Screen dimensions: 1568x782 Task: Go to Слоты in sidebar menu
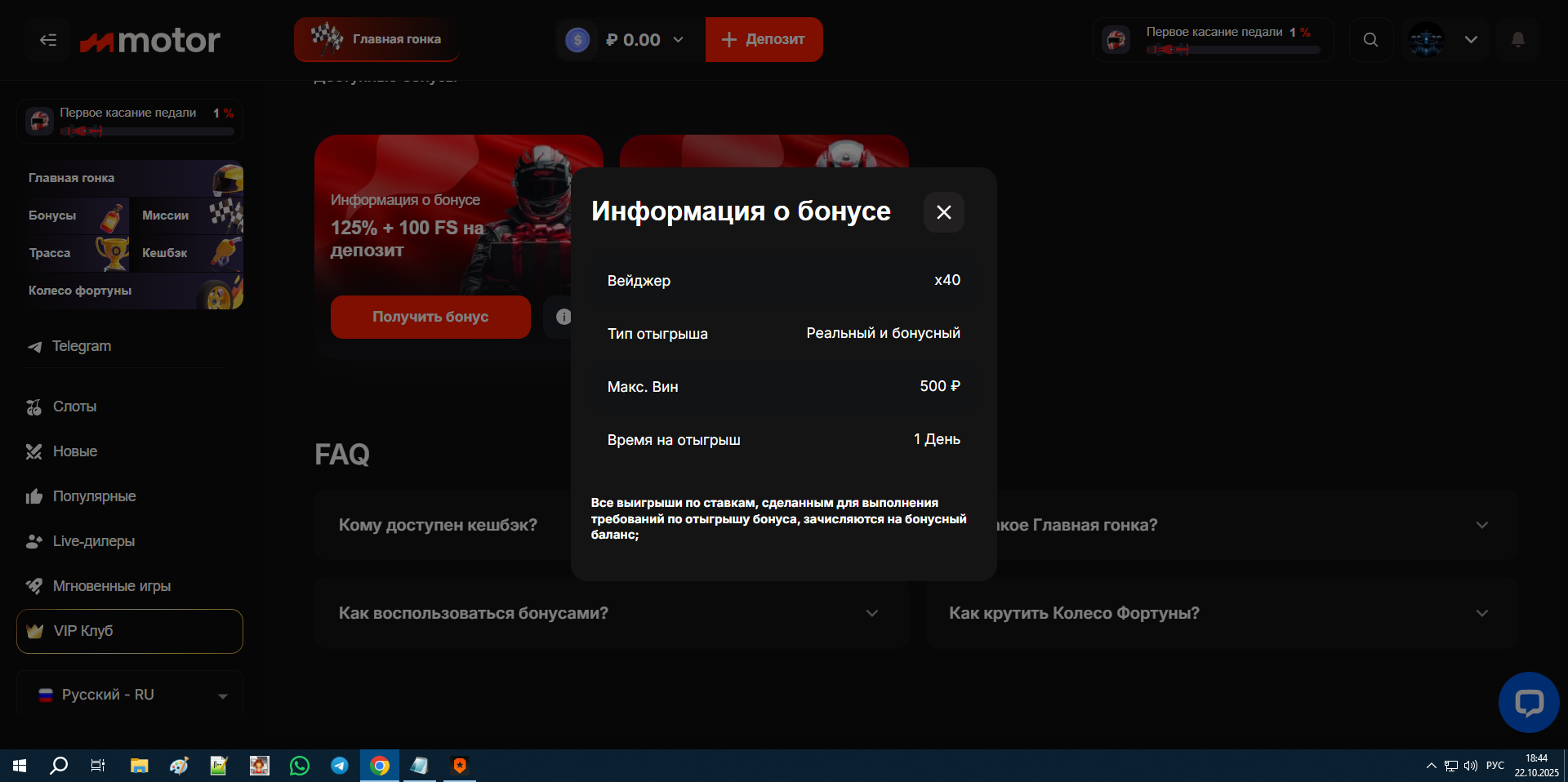coord(74,407)
